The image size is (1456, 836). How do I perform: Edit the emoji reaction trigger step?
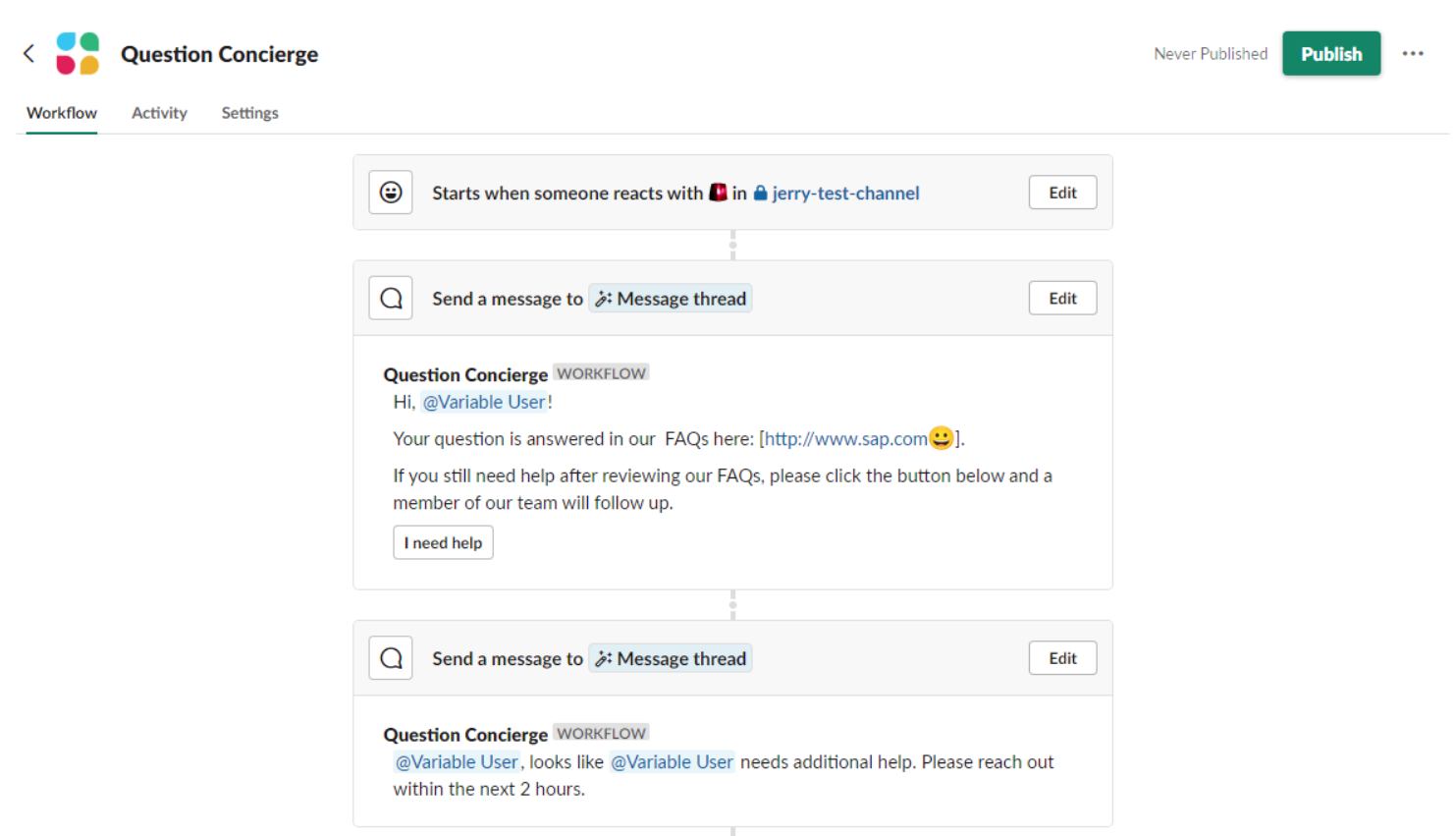[1062, 193]
